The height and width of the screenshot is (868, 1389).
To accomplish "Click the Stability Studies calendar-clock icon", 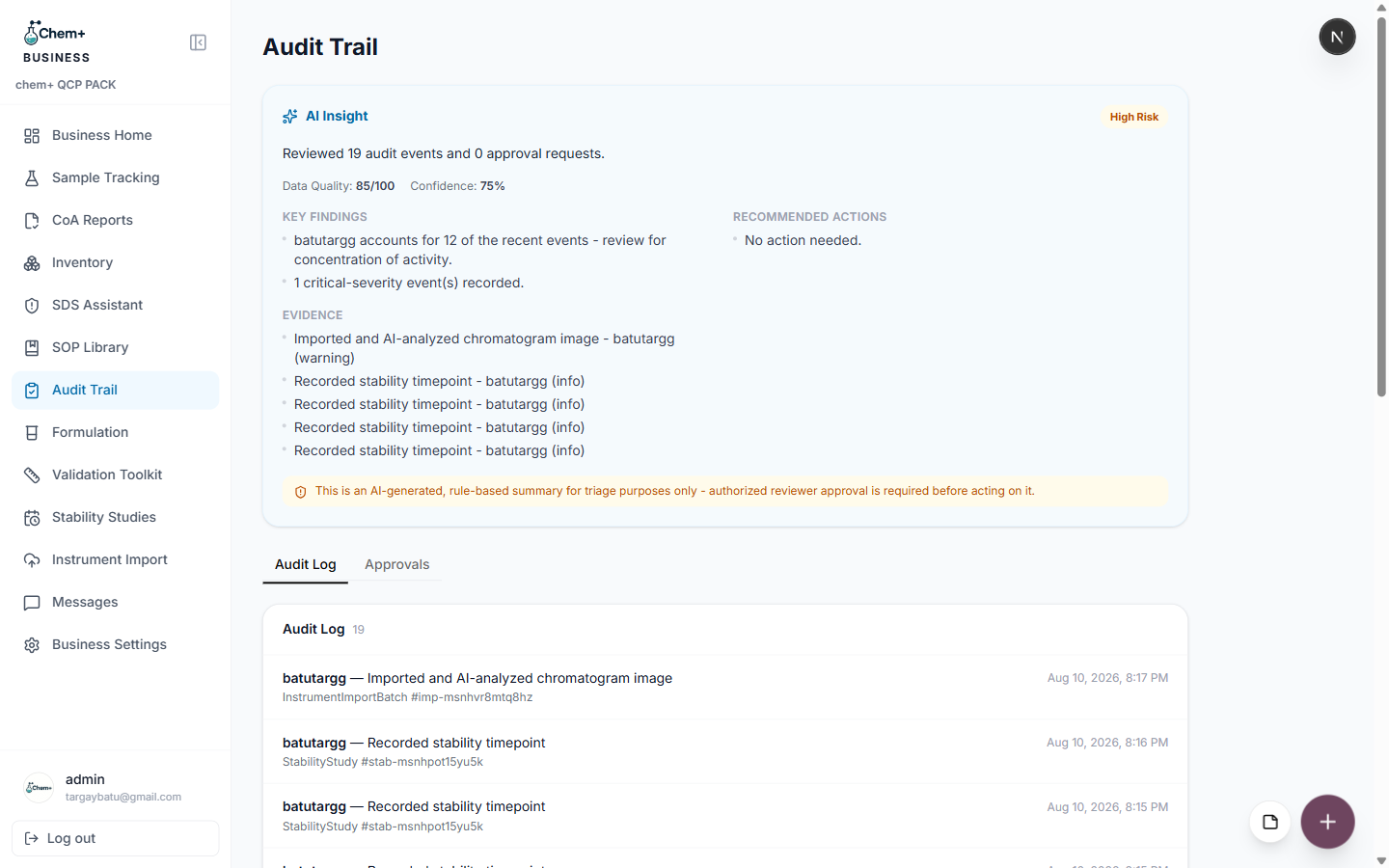I will [x=32, y=518].
